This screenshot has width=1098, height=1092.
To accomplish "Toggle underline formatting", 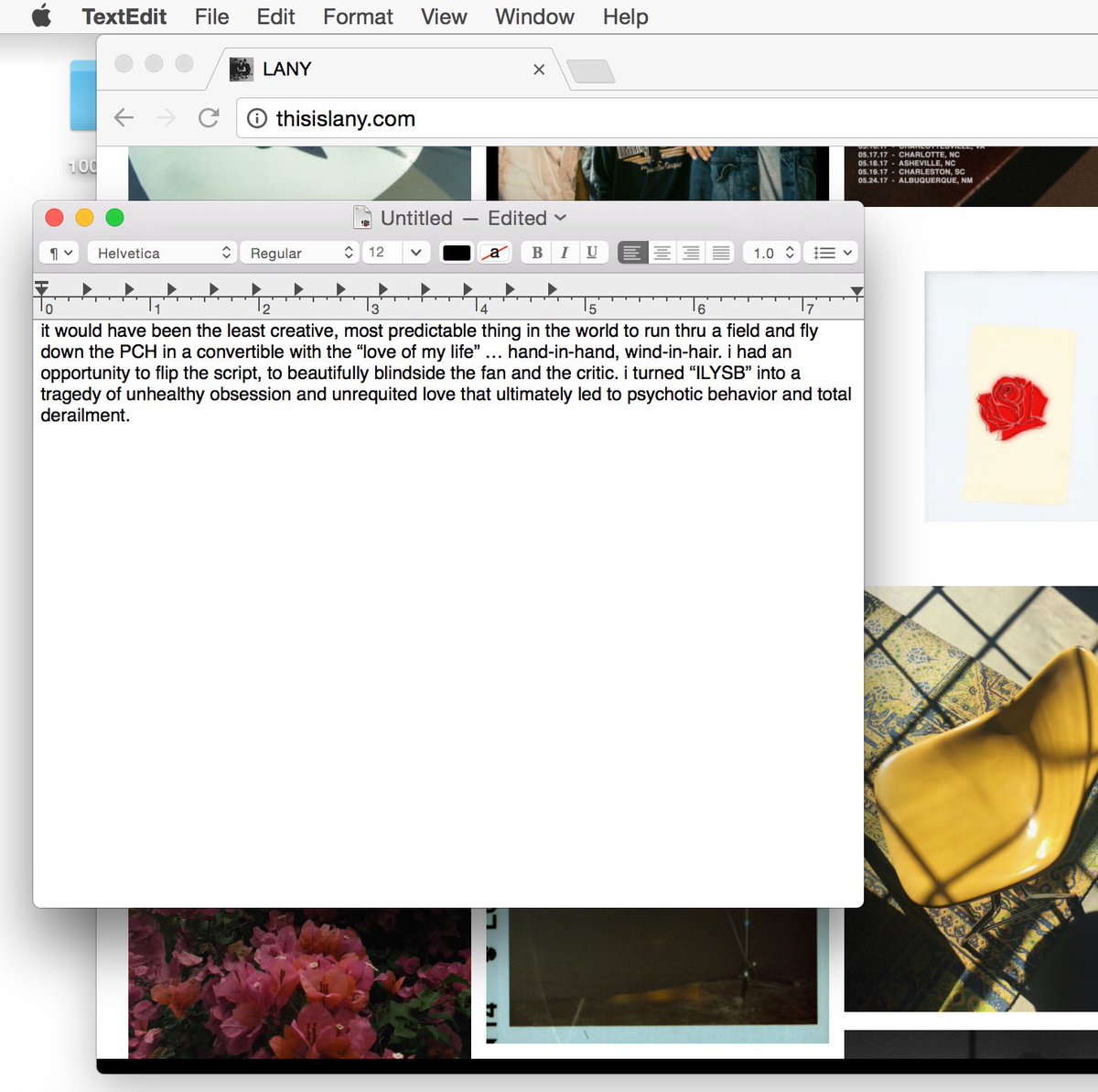I will pyautogui.click(x=592, y=253).
